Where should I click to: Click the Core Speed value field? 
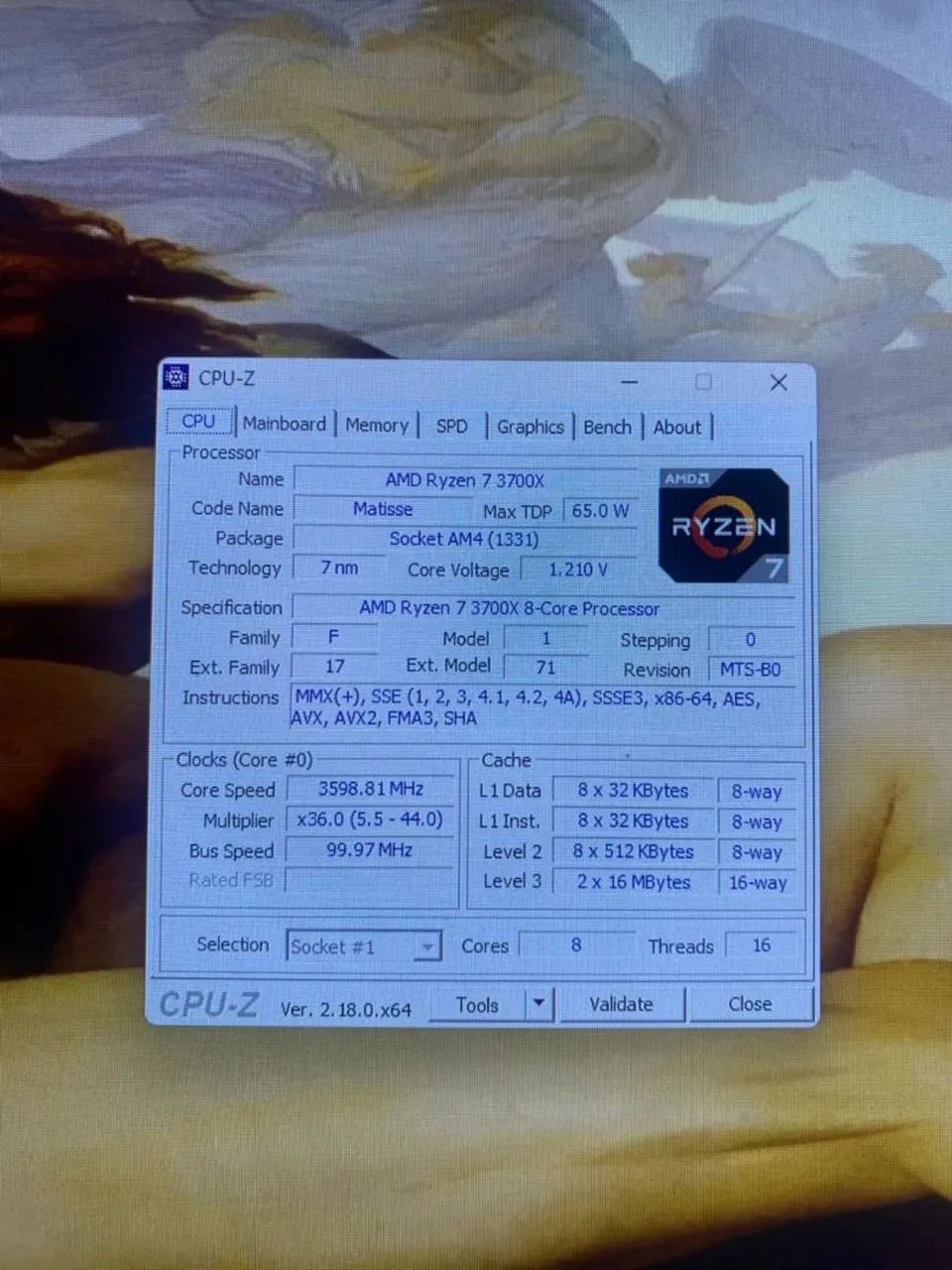[370, 789]
